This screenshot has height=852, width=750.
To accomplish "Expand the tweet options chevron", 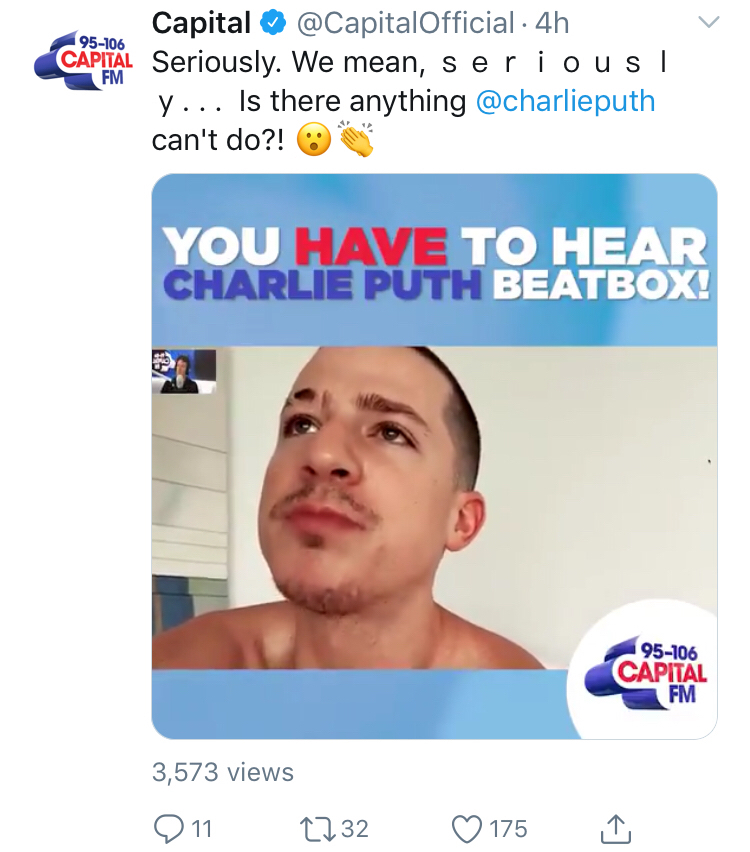I will pyautogui.click(x=709, y=22).
